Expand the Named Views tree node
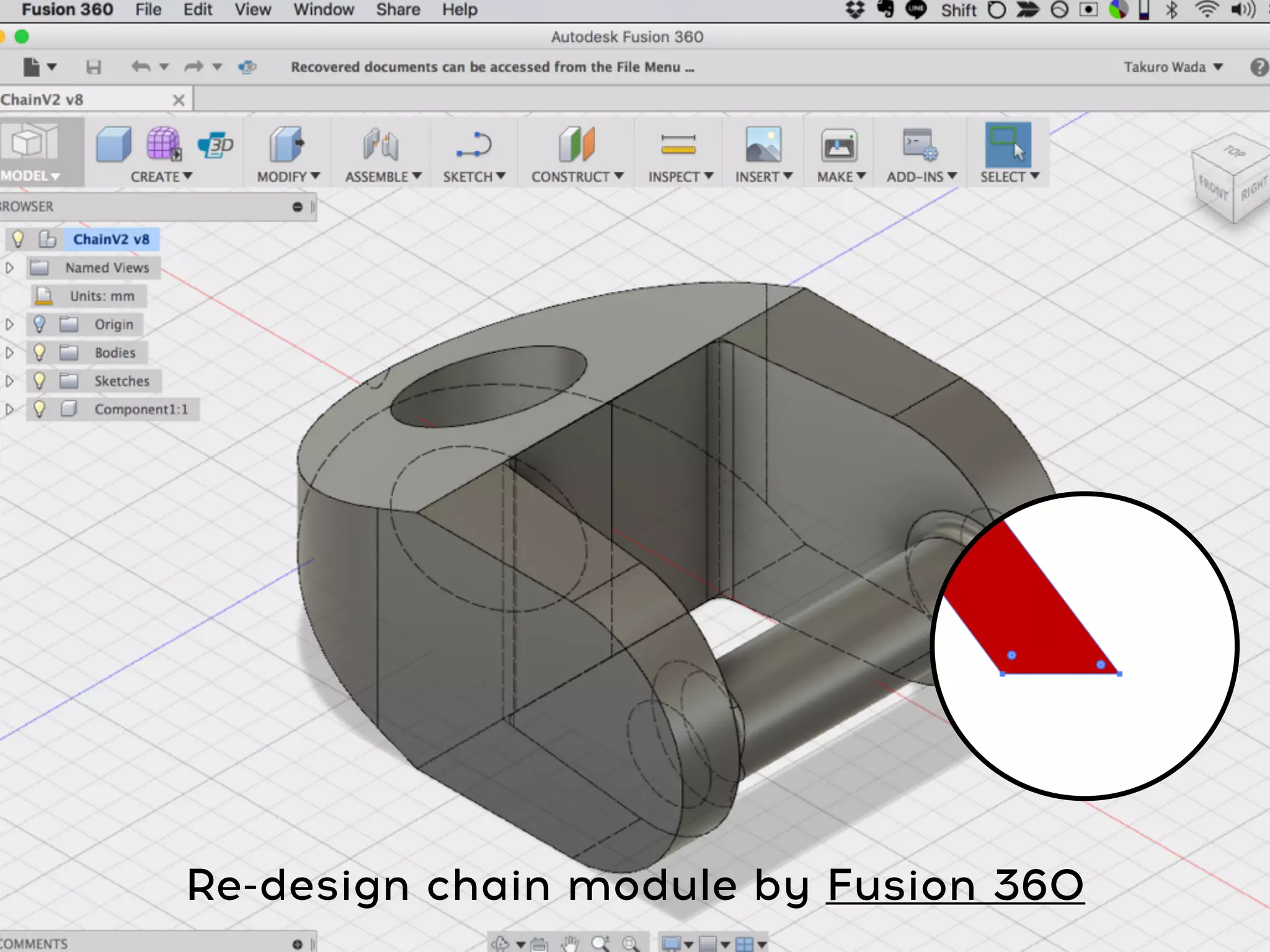This screenshot has height=952, width=1270. coord(9,268)
